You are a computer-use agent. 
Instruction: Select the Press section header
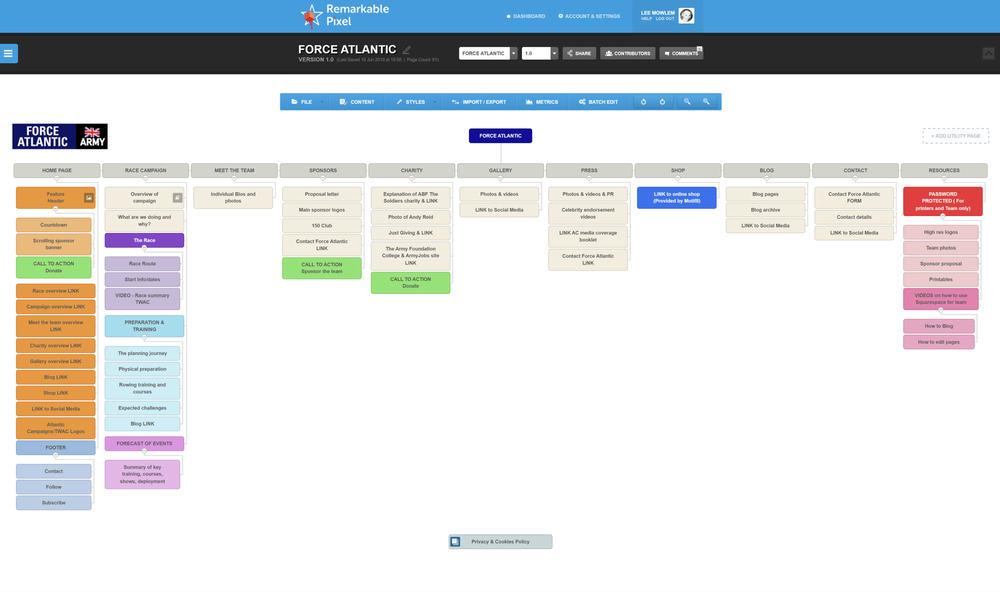[589, 170]
